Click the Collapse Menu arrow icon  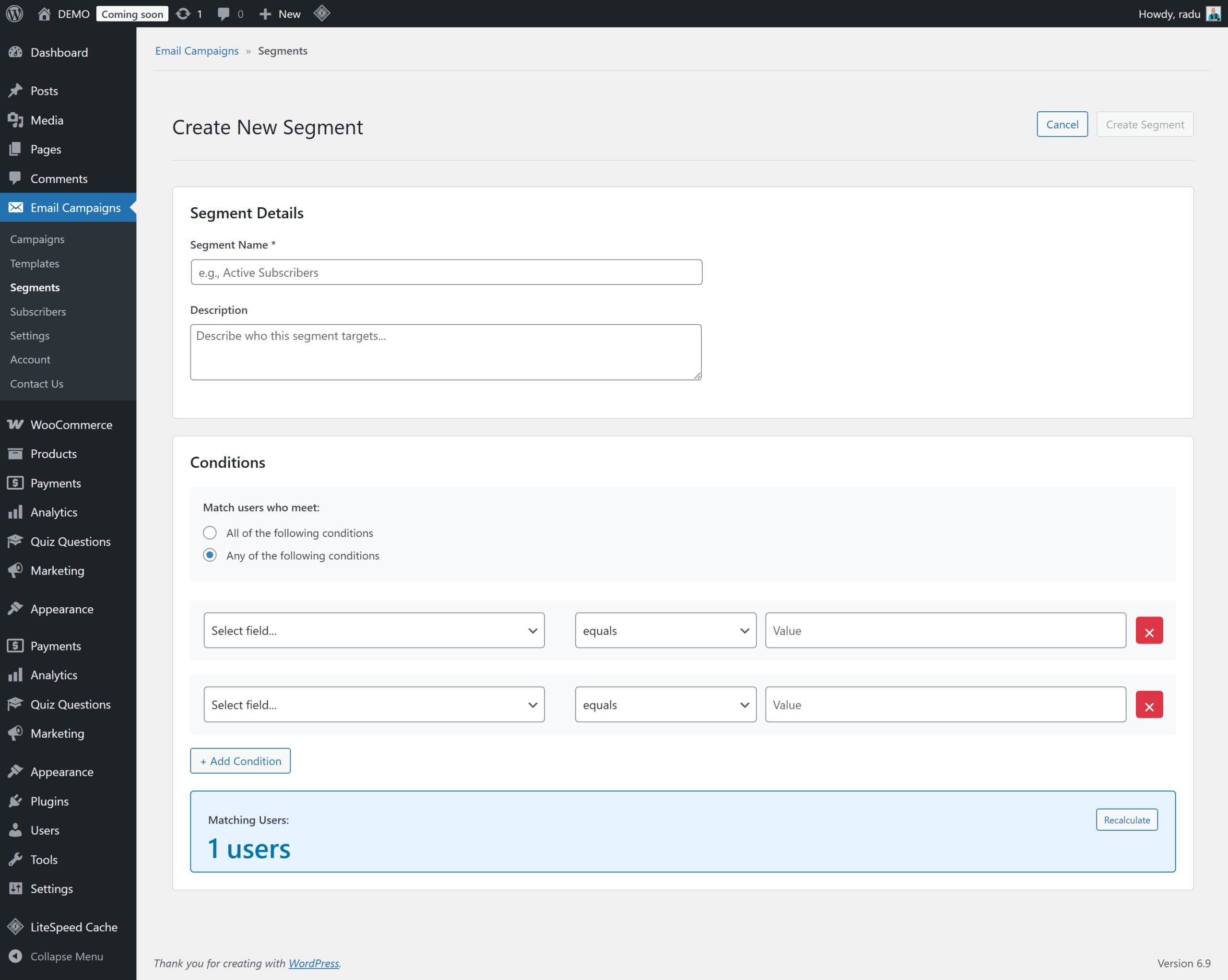[x=15, y=956]
